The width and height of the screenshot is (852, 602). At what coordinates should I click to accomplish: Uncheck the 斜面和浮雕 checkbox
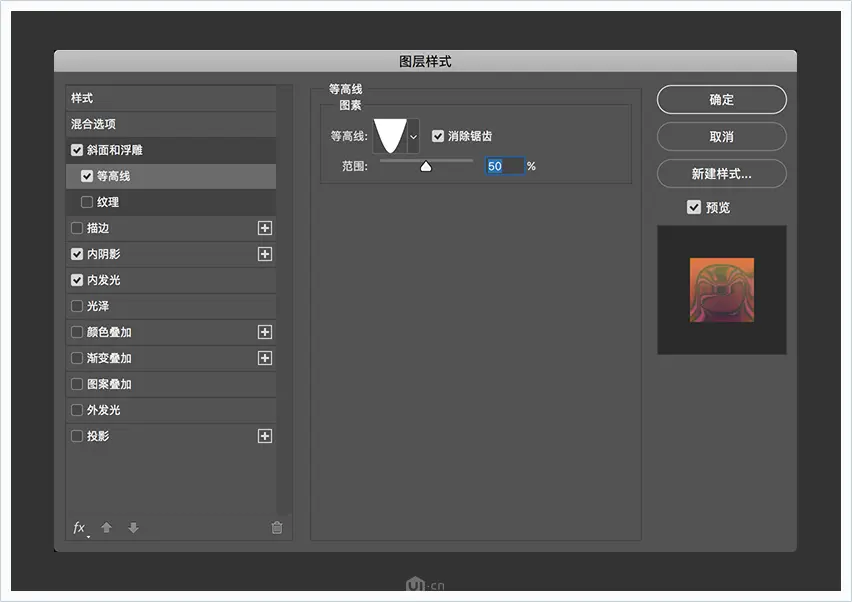point(77,150)
